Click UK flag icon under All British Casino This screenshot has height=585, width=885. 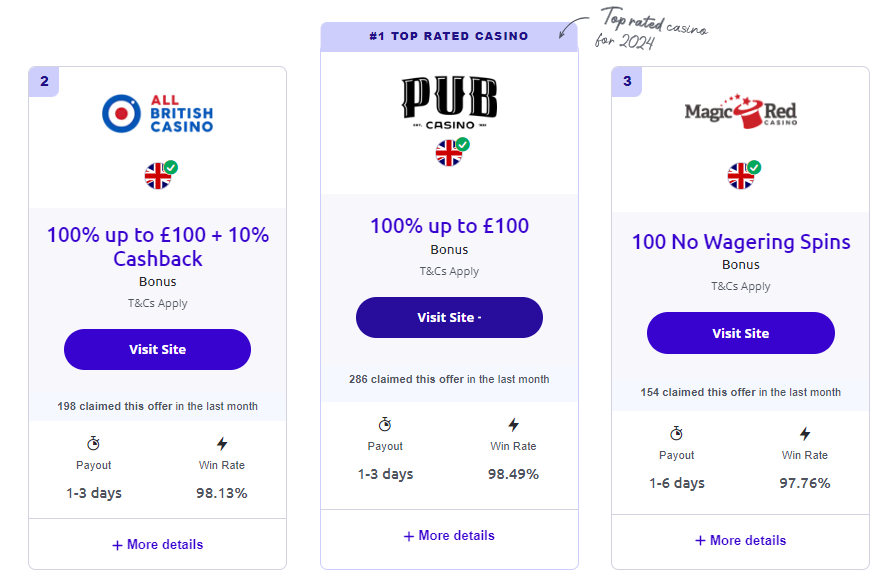click(158, 176)
